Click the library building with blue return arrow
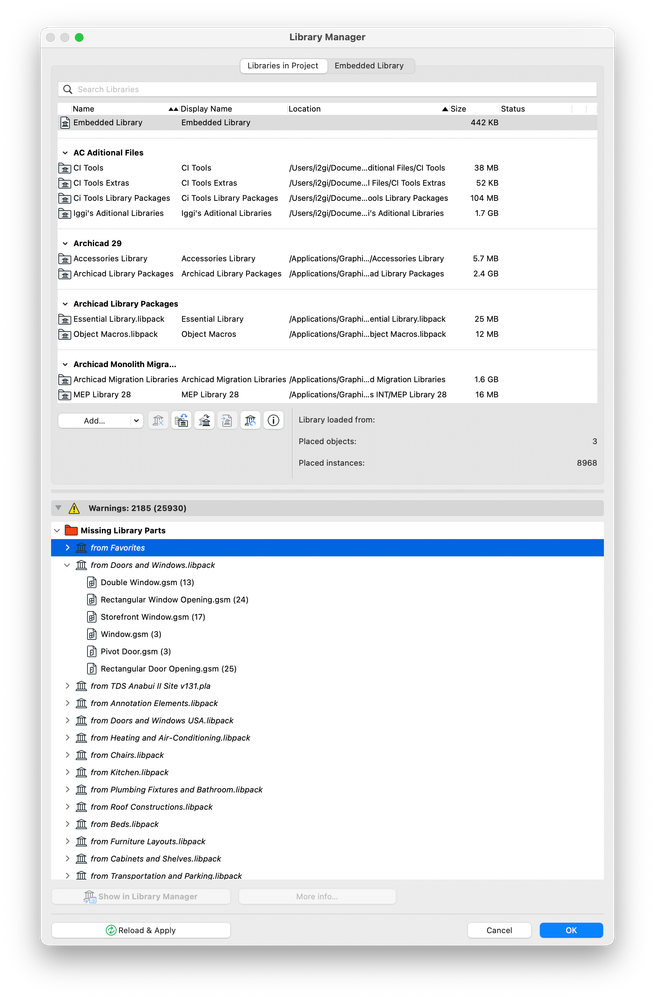 [250, 420]
